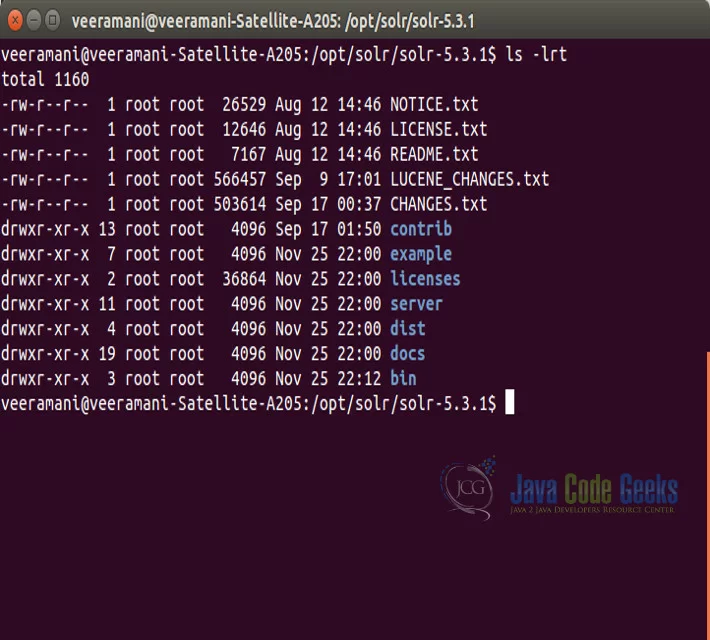Select the 'ls -lrt' command text
The width and height of the screenshot is (710, 640).
tap(536, 55)
